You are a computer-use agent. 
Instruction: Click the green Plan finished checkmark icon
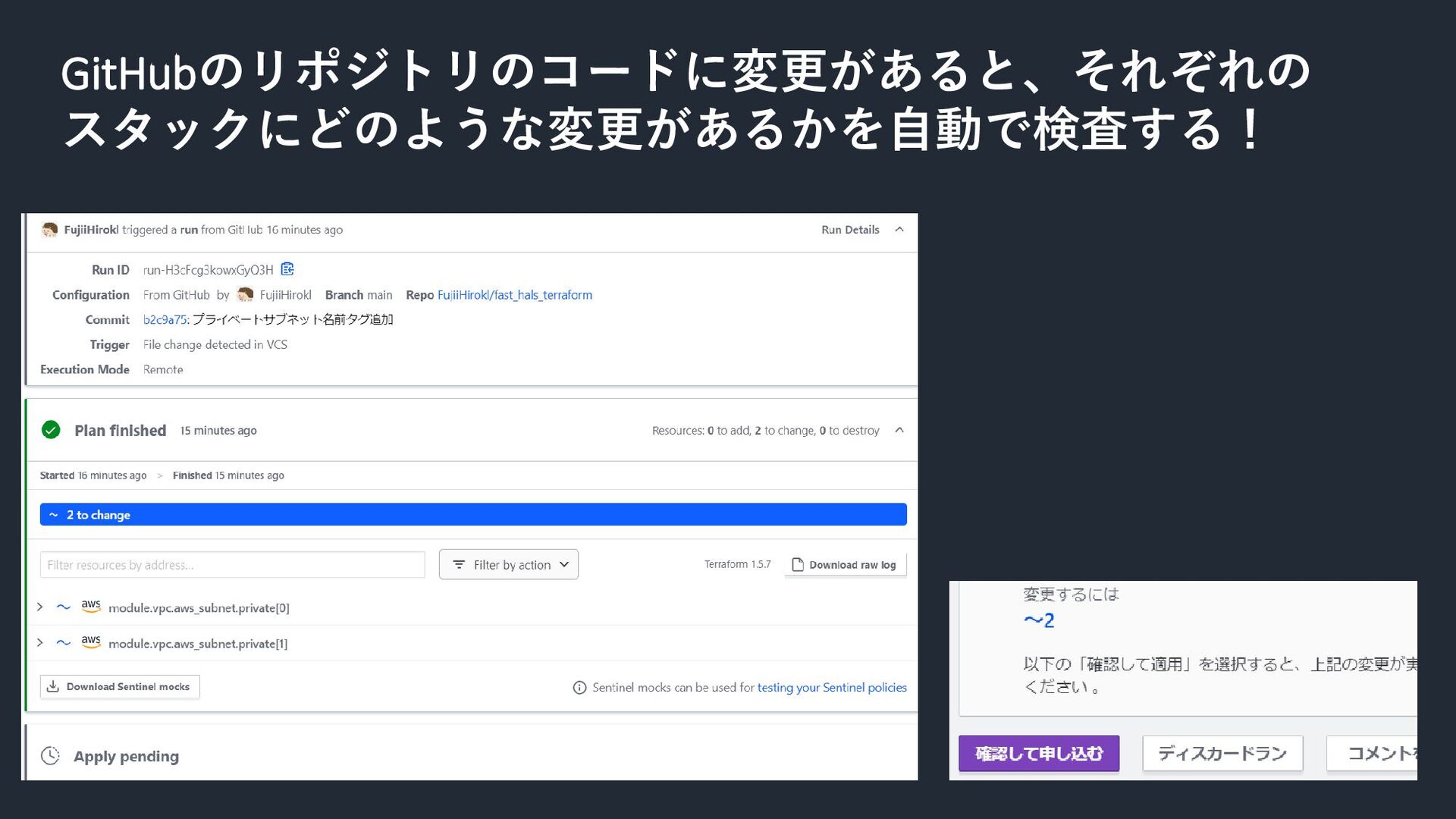[51, 430]
